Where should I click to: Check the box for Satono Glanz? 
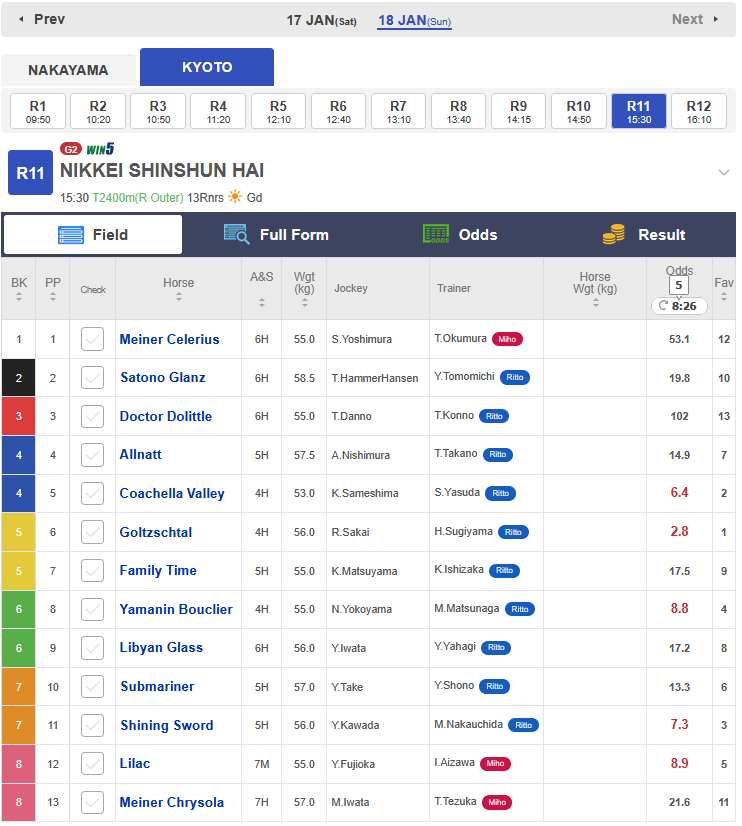(92, 378)
